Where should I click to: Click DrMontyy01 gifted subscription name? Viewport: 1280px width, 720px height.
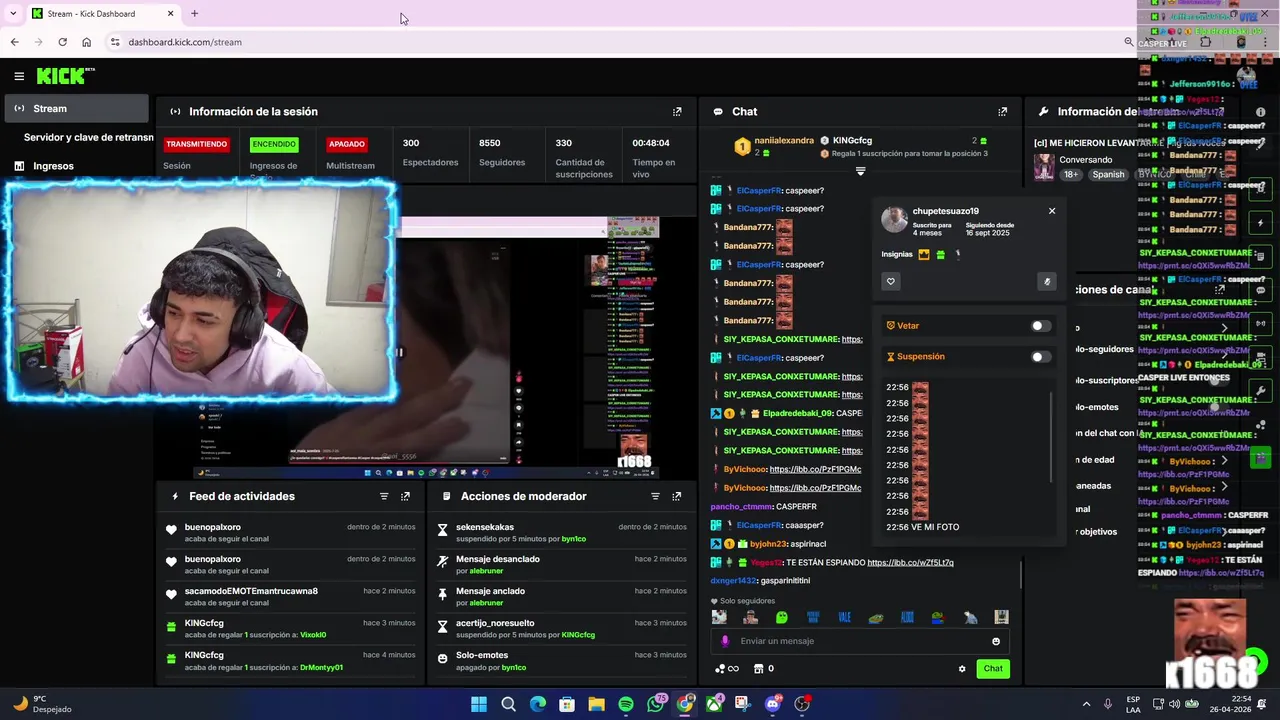(x=321, y=667)
